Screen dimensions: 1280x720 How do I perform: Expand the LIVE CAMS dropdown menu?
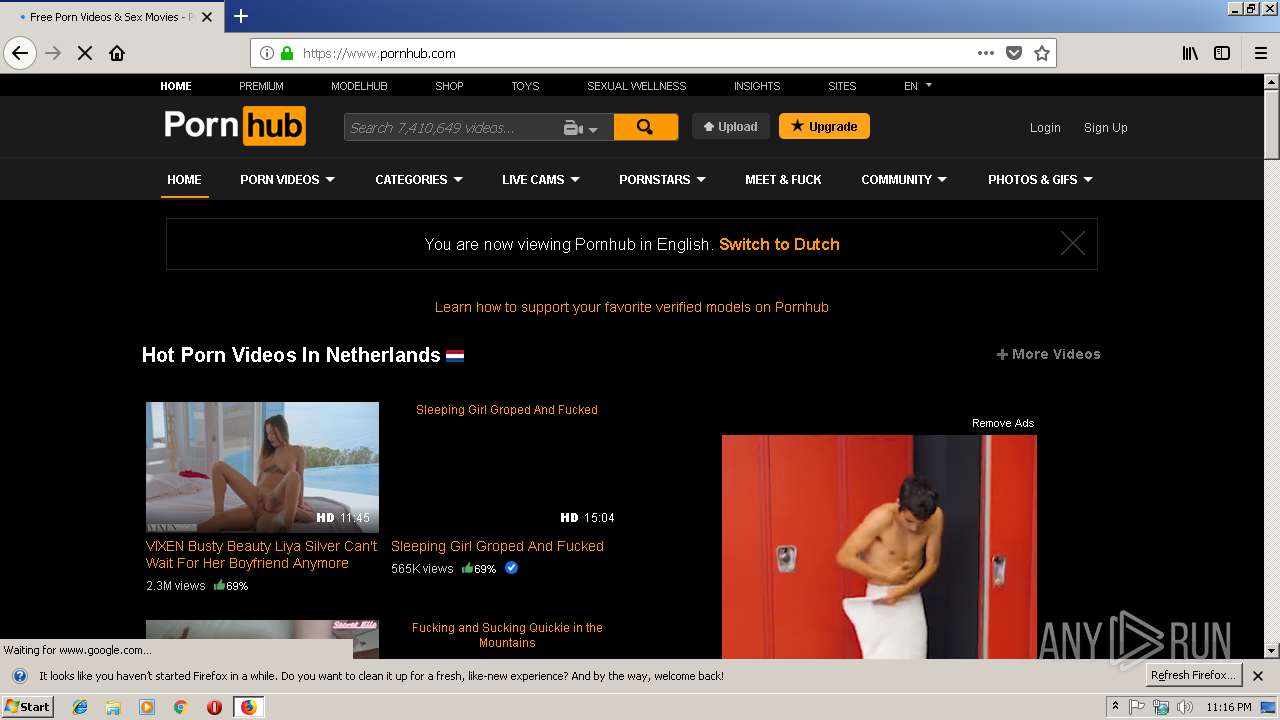point(540,180)
